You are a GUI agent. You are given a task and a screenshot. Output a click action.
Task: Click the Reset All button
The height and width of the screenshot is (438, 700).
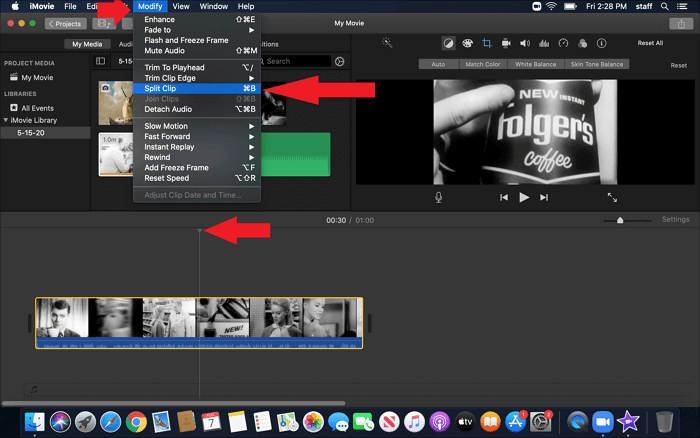pos(650,43)
